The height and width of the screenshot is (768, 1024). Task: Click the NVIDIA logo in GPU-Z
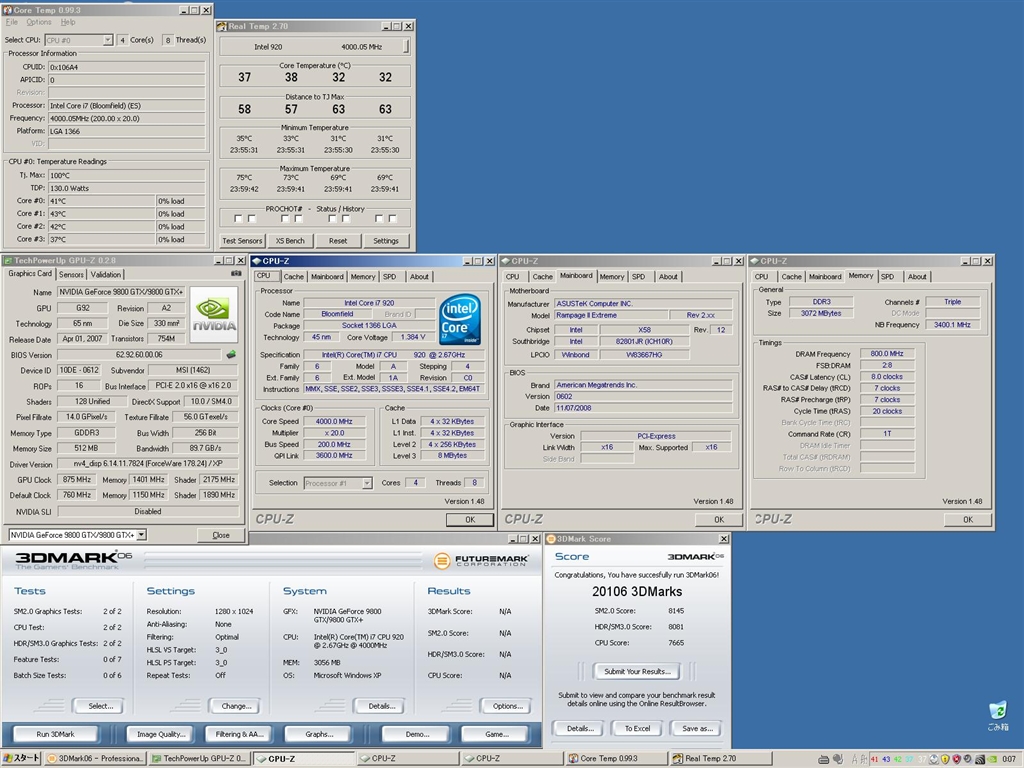(214, 314)
